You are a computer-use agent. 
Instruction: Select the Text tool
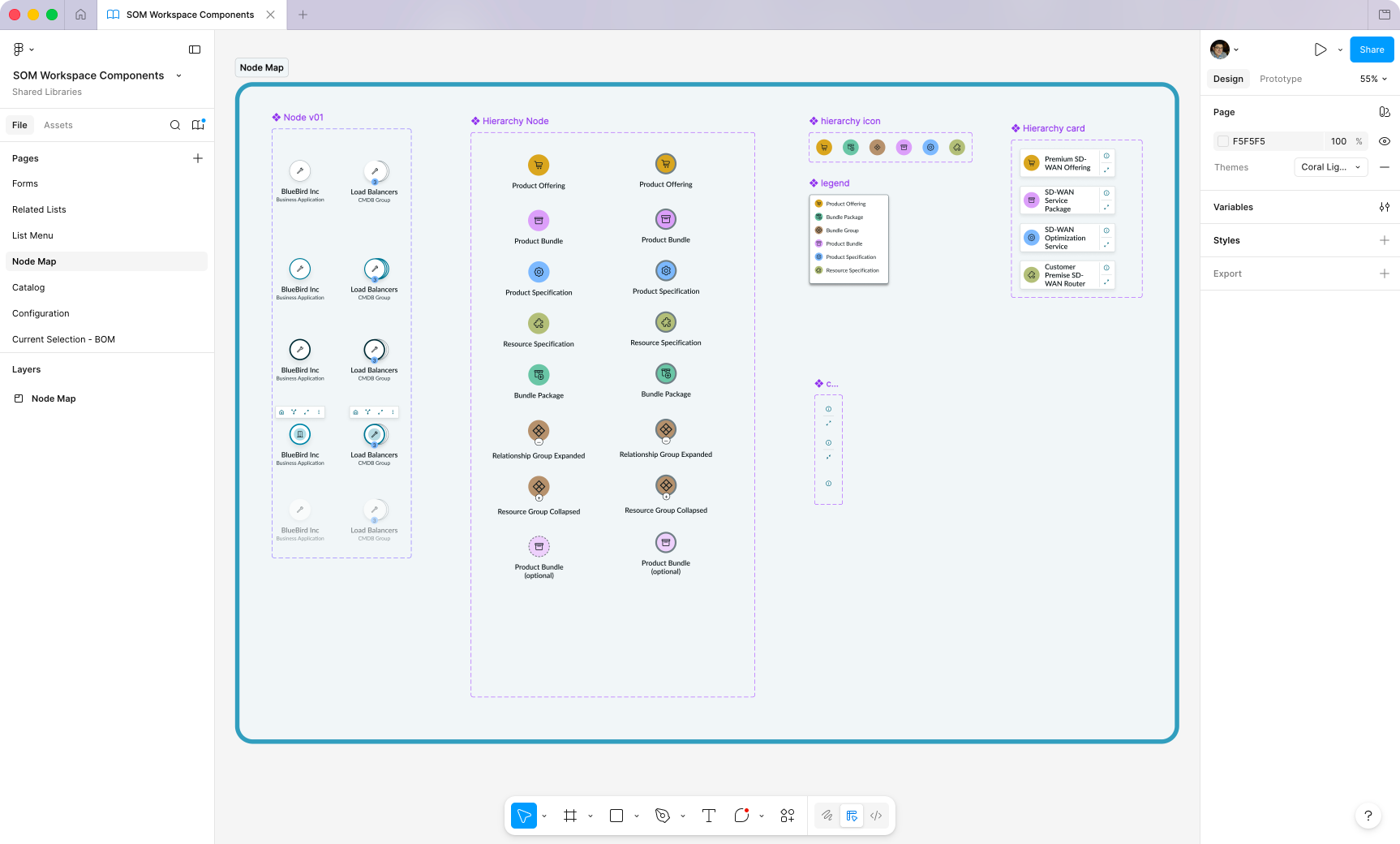(708, 816)
